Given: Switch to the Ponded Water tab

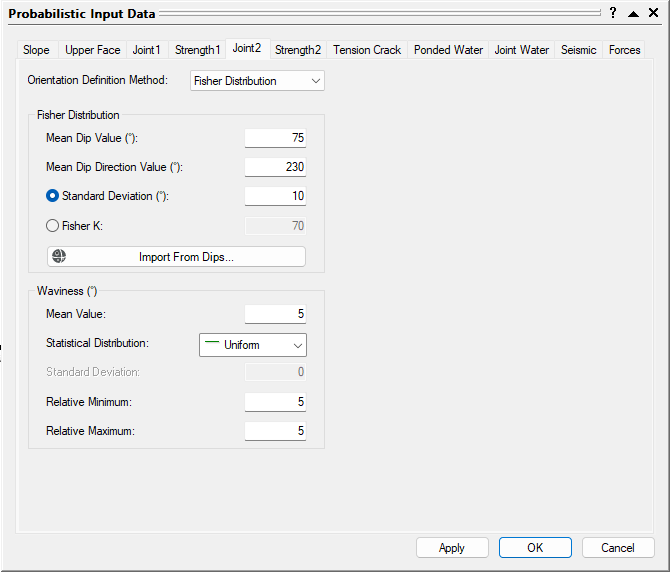Looking at the screenshot, I should [448, 50].
